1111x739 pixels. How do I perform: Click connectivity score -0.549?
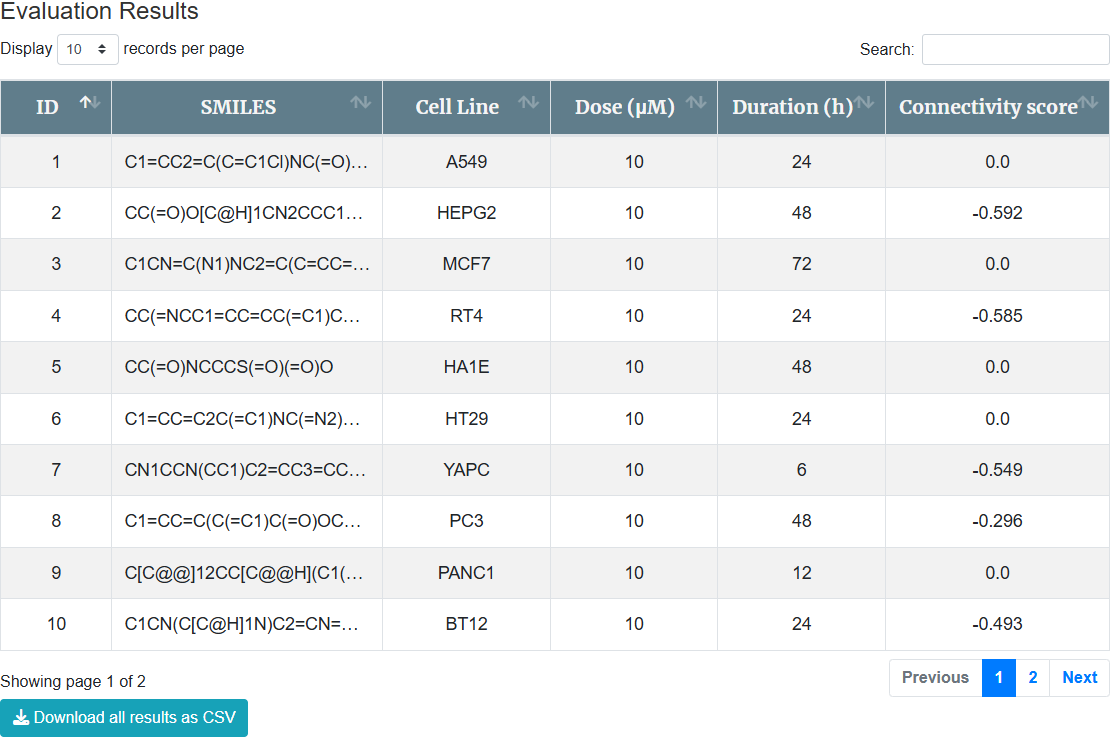(997, 470)
